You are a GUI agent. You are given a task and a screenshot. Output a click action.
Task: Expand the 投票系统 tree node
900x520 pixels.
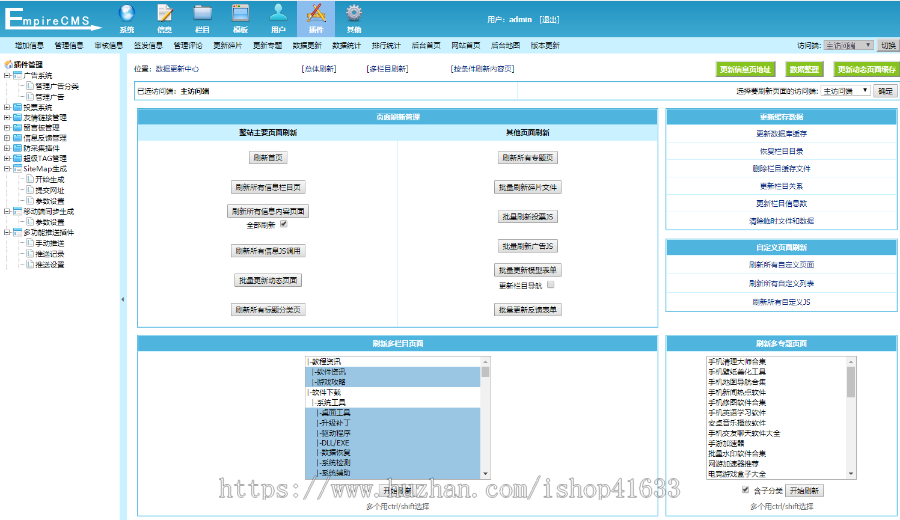tap(7, 107)
